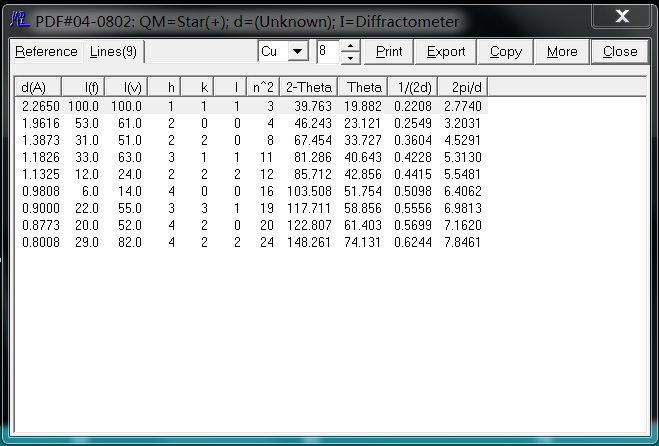Click the Close button
Screen dimensions: 659x446
[x=620, y=52]
